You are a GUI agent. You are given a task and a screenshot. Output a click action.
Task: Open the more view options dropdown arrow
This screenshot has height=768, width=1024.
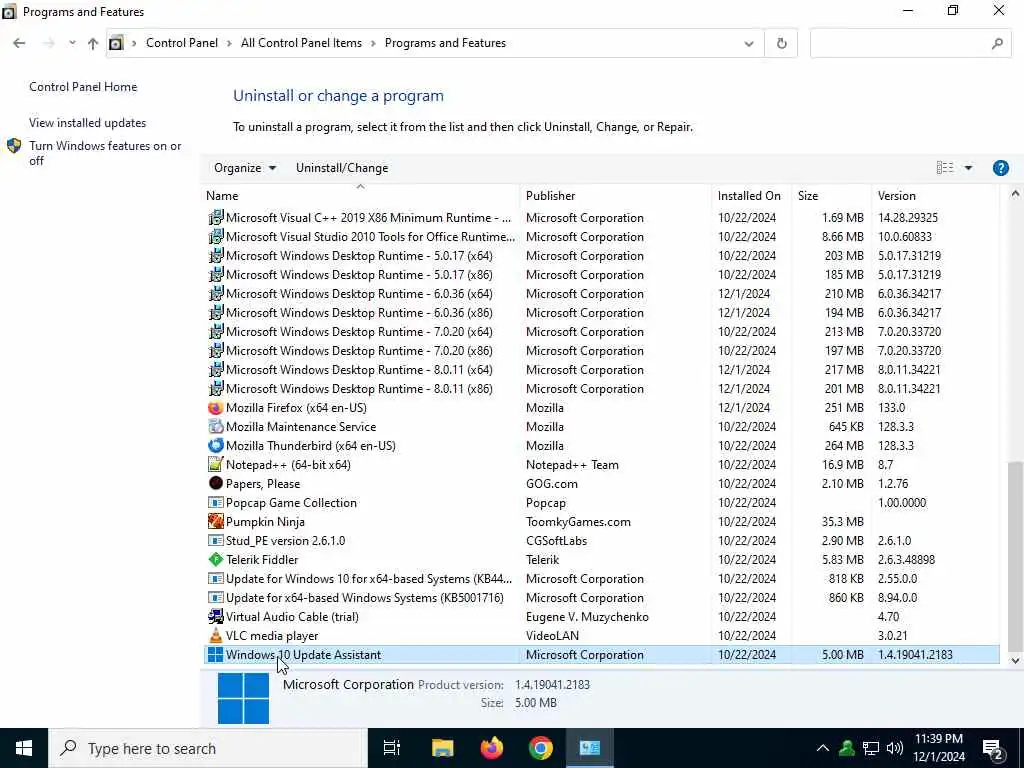968,168
